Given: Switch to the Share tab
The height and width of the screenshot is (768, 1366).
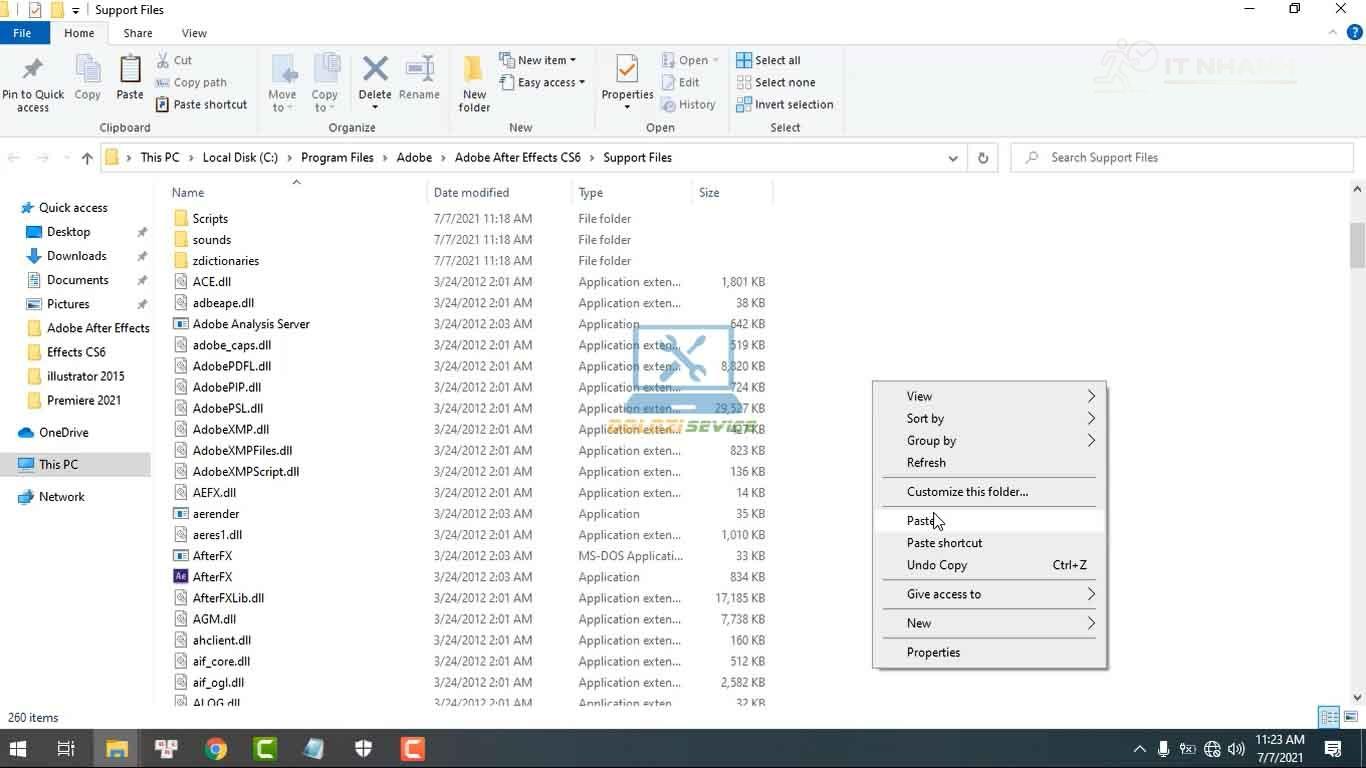Looking at the screenshot, I should (138, 33).
